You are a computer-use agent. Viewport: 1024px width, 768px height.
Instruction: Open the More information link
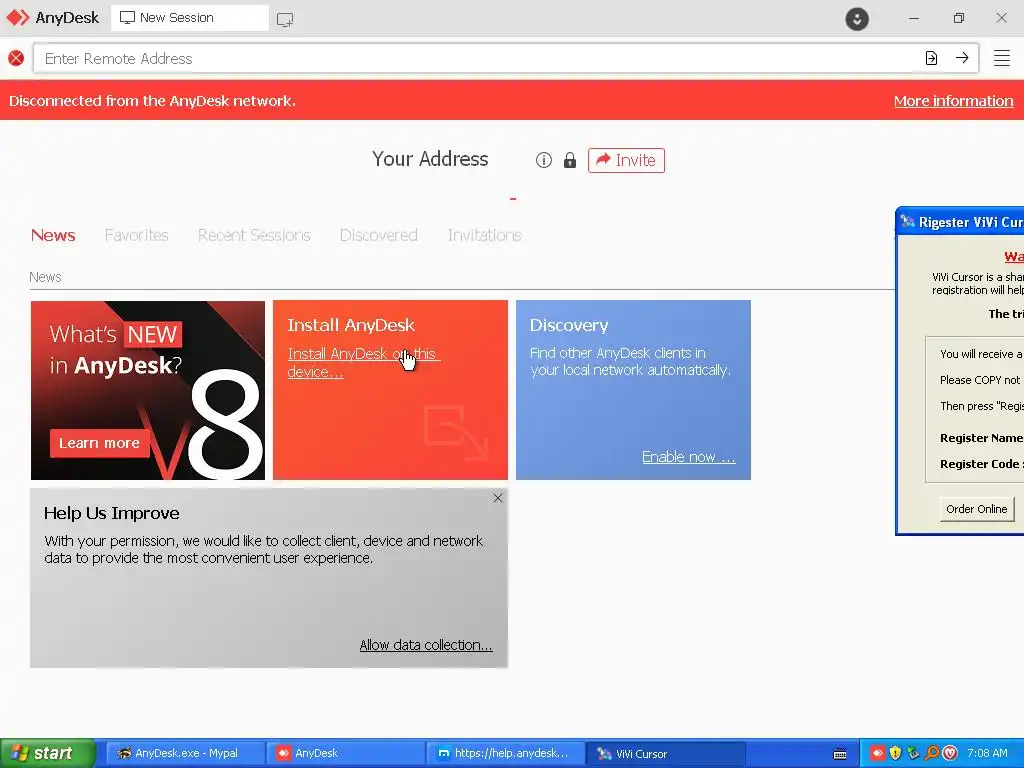pyautogui.click(x=953, y=101)
